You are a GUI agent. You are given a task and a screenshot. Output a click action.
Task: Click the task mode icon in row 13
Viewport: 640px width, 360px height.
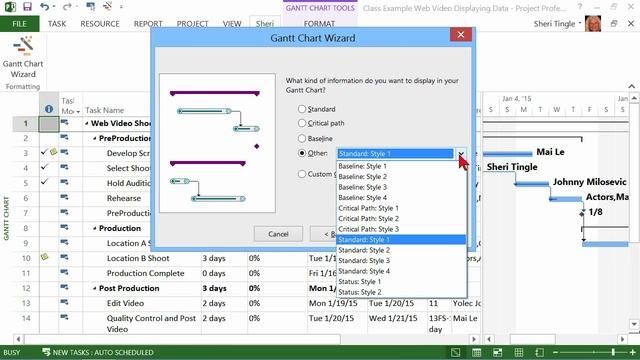64,302
